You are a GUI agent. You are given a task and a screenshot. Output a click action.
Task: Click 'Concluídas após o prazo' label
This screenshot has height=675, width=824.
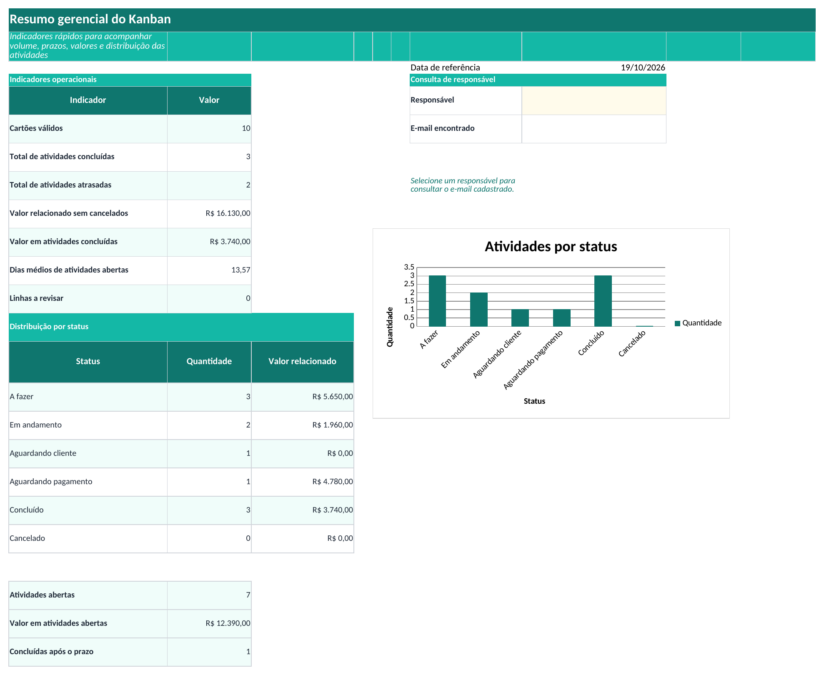pos(52,652)
